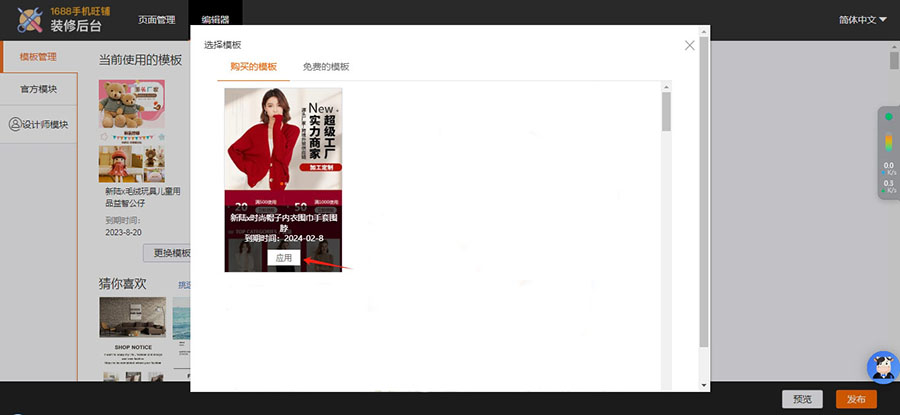Click the 新陆x毛绒玩具儿童用品 template name
The width and height of the screenshot is (900, 415).
[143, 197]
